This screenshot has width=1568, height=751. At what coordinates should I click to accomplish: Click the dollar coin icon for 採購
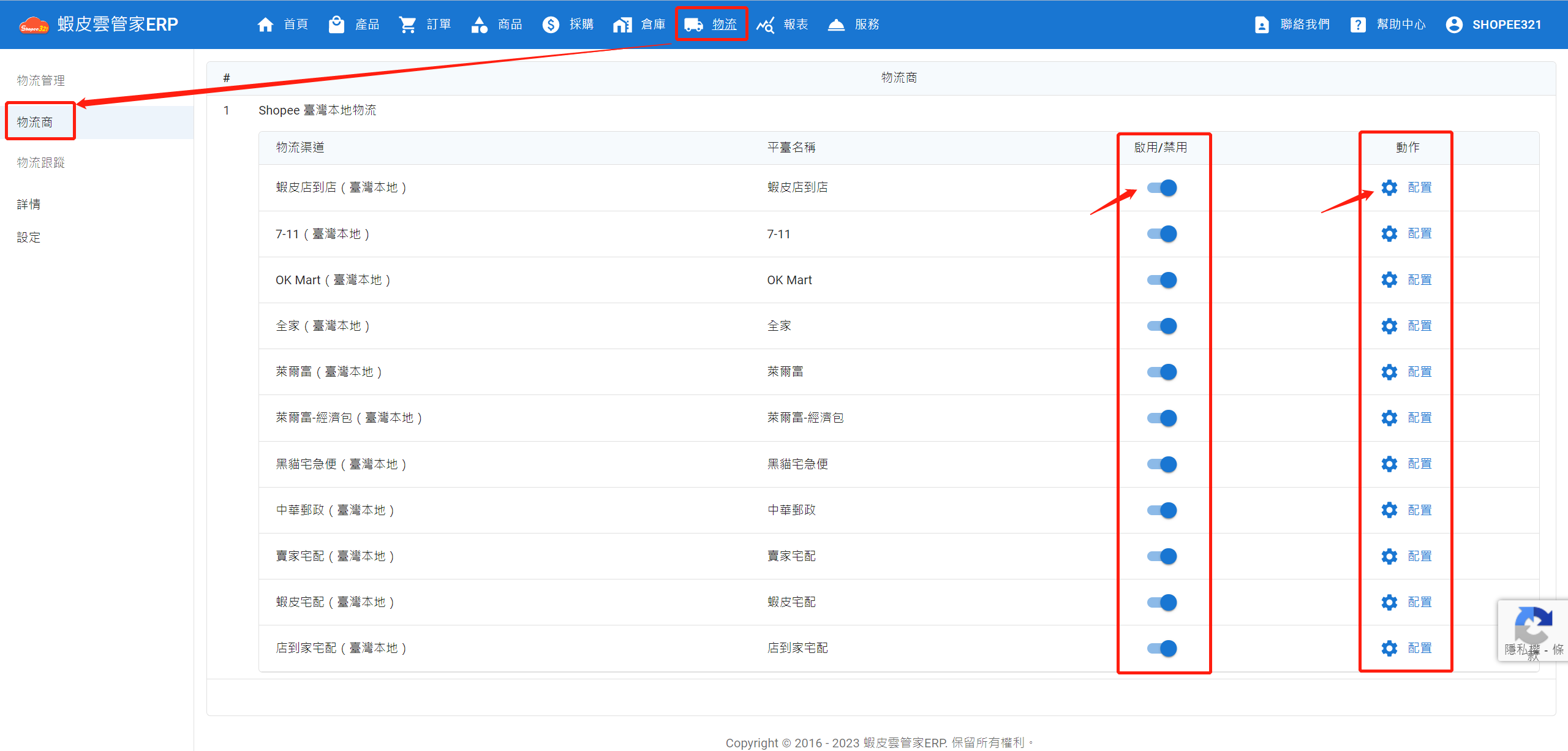point(551,25)
